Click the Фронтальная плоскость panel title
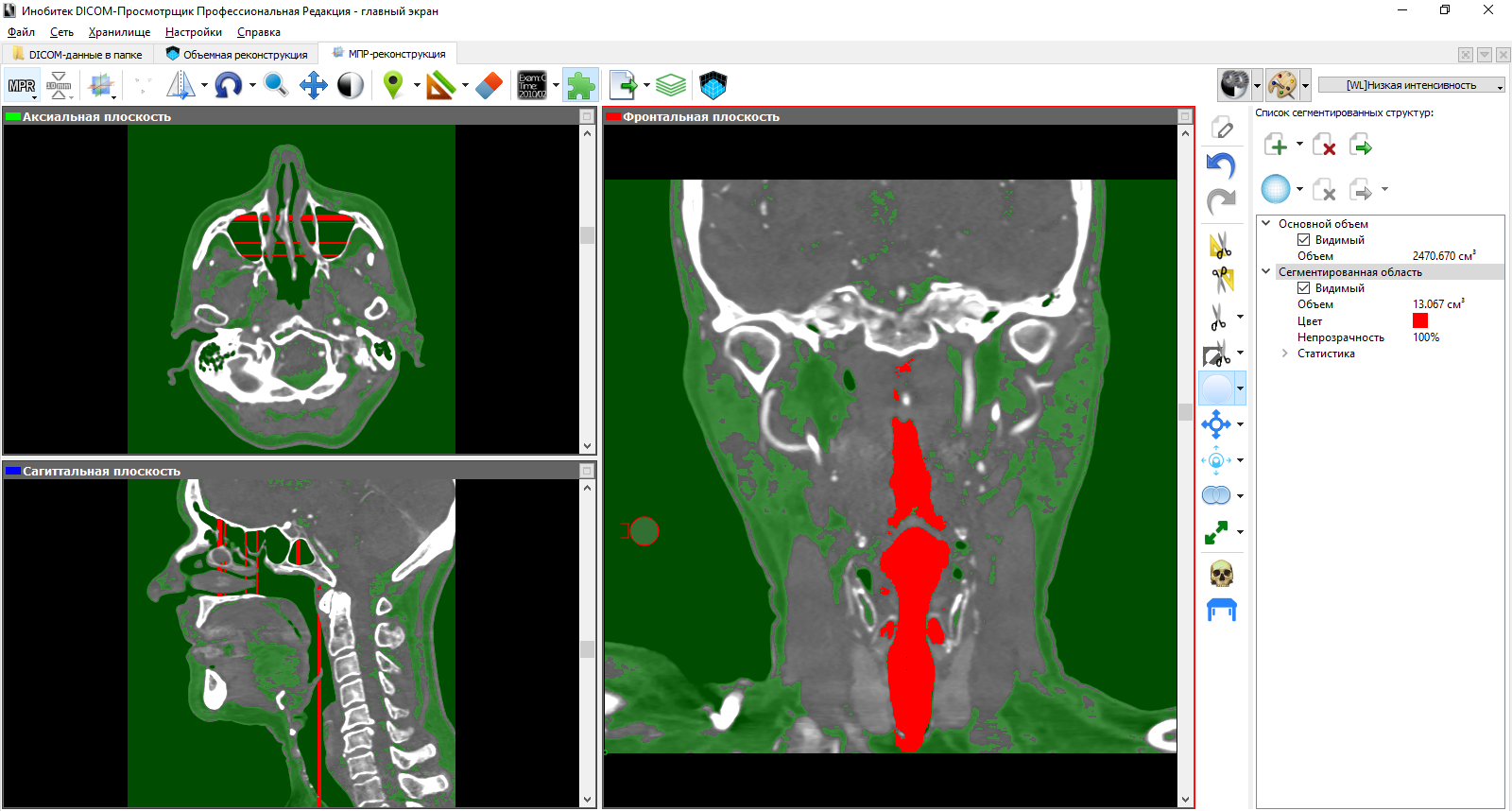The image size is (1512, 811). pos(701,117)
